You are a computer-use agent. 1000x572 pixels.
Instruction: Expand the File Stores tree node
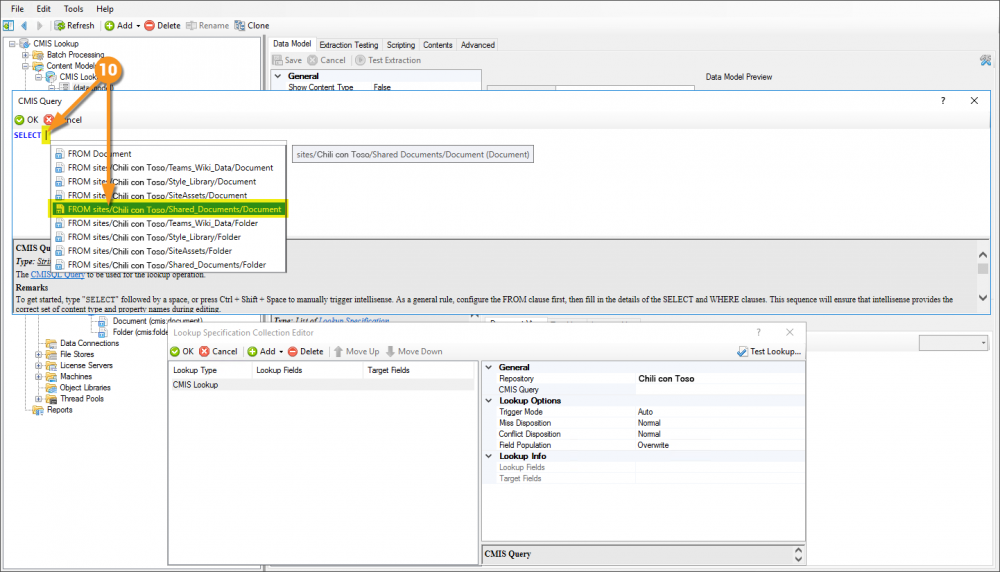click(x=38, y=354)
